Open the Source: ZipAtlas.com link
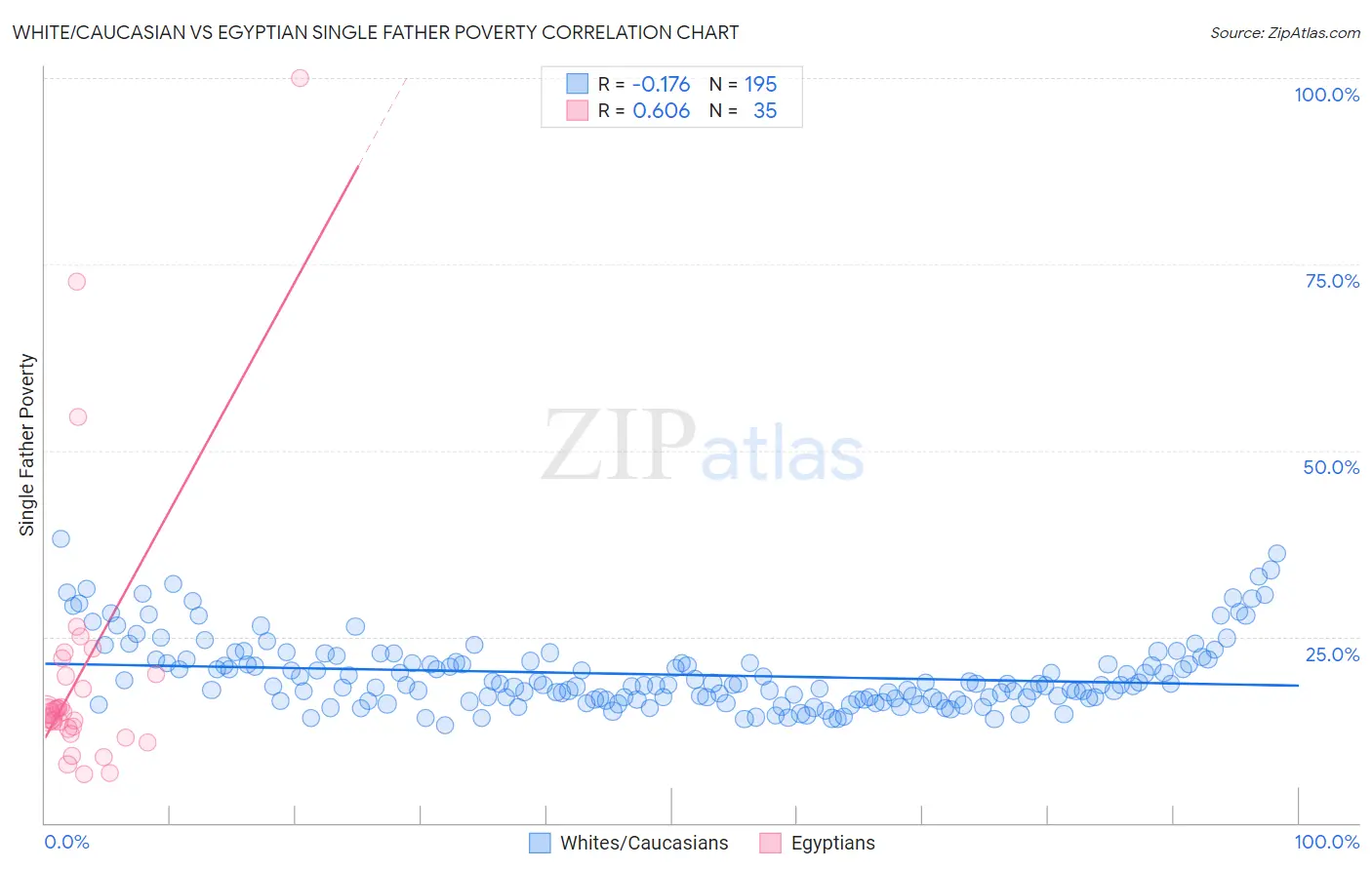Screen dimensions: 1372x870 (x=1285, y=32)
